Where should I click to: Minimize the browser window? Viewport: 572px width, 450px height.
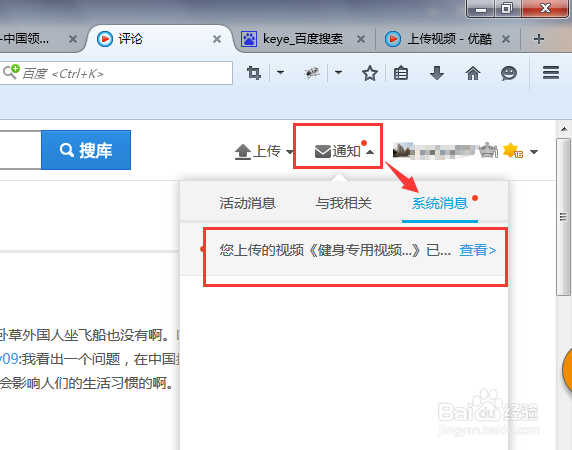(481, 9)
